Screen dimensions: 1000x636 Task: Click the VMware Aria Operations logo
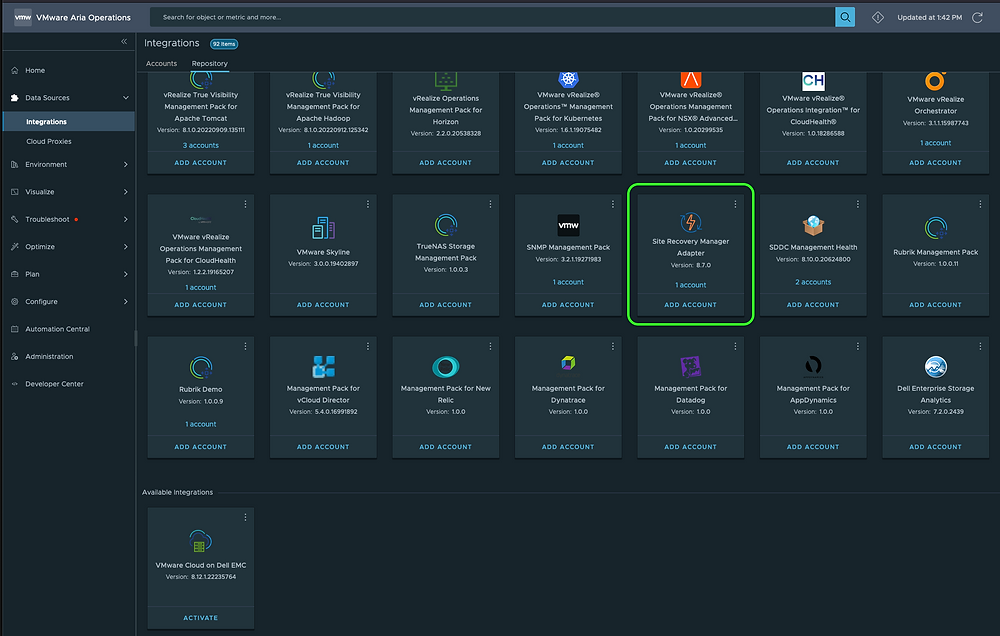(23, 17)
